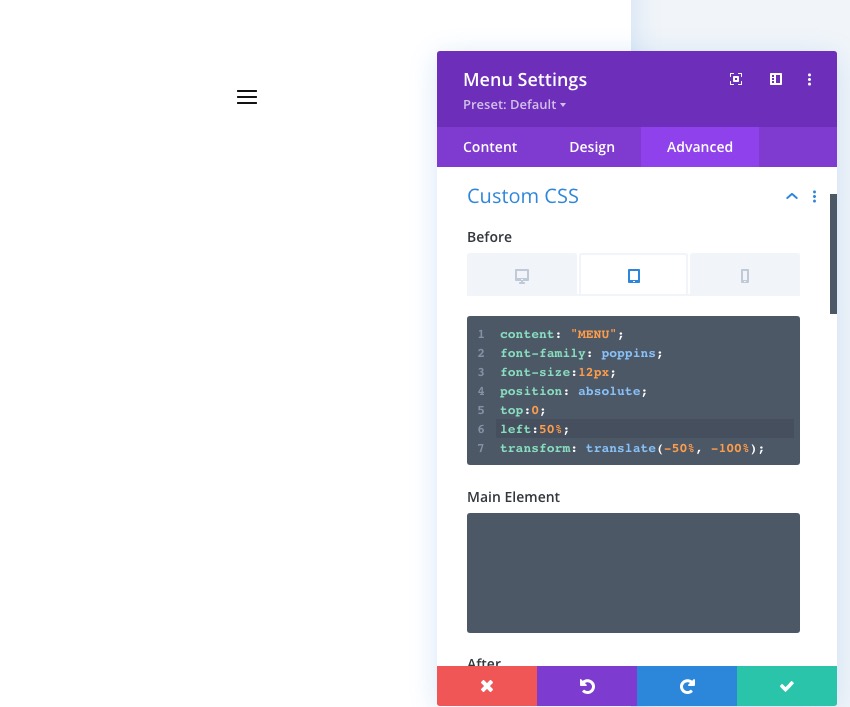
Task: Toggle the tablet responsive view
Action: [x=633, y=274]
